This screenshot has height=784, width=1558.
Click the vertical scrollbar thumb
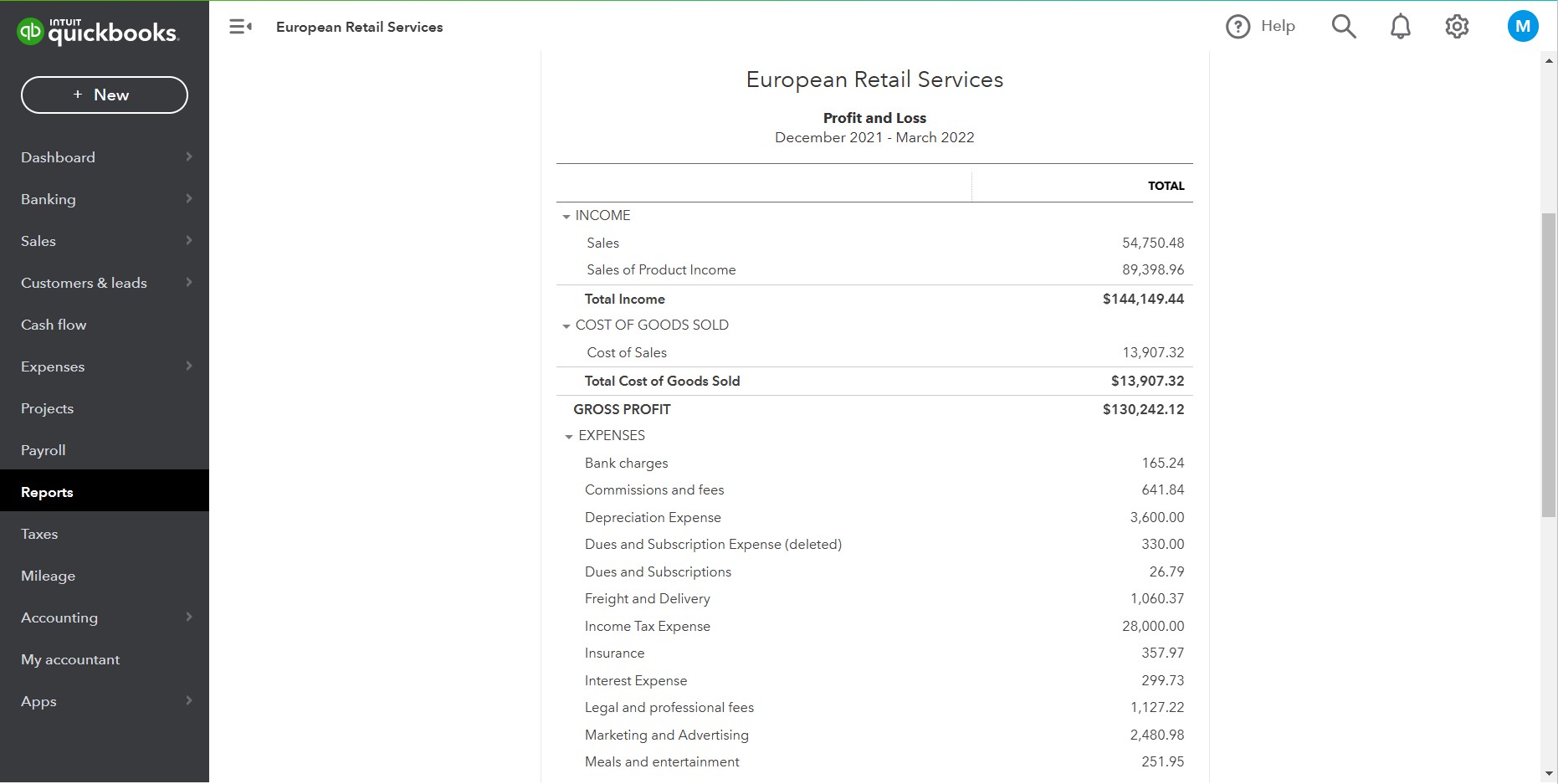[1549, 365]
